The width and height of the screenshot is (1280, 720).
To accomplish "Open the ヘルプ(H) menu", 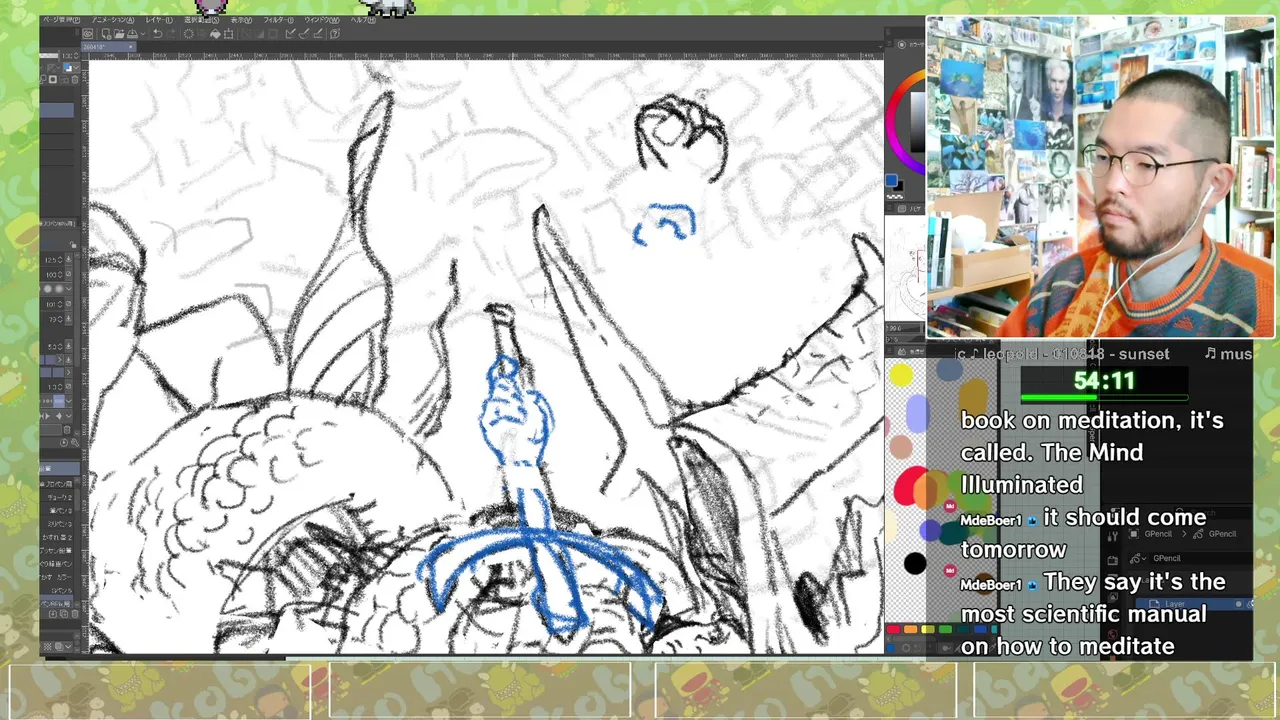I will click(x=363, y=20).
